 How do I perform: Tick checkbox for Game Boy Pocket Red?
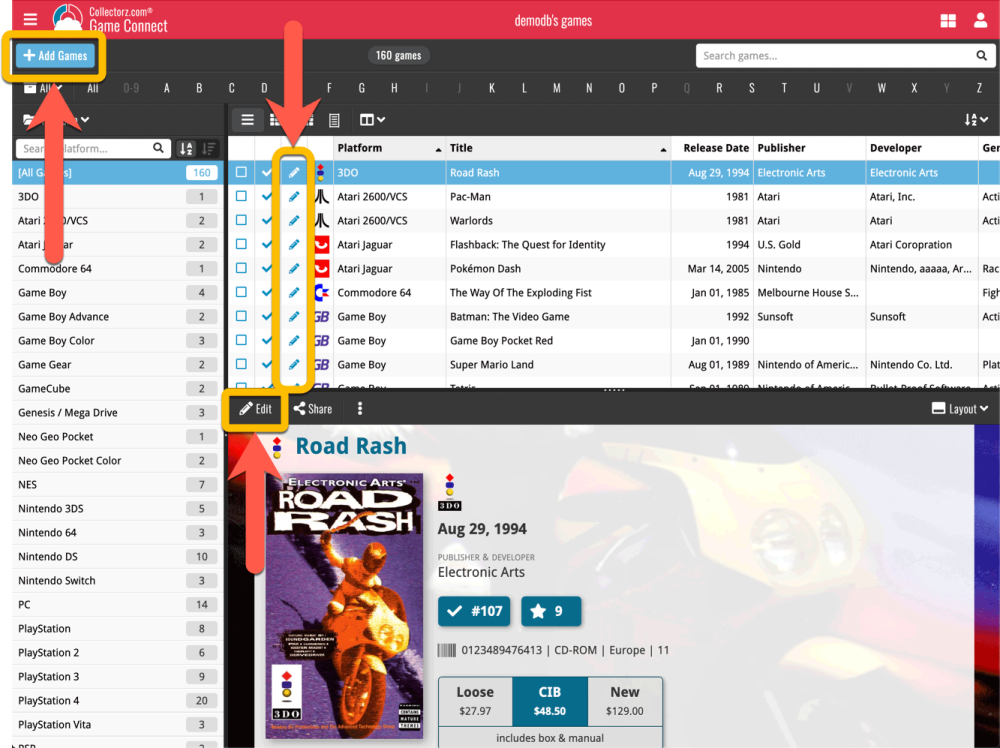pos(241,340)
